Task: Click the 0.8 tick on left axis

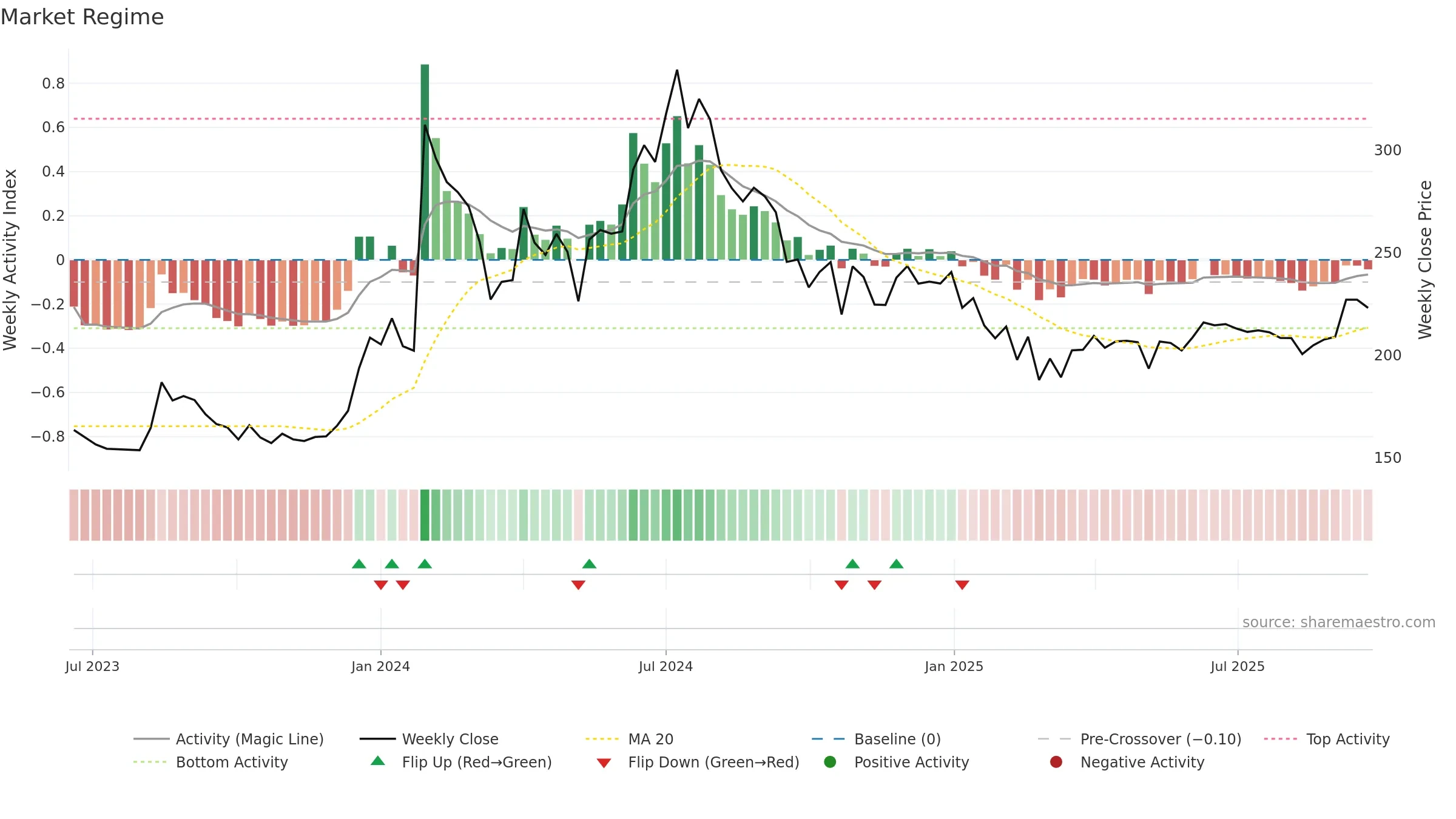Action: 53,83
